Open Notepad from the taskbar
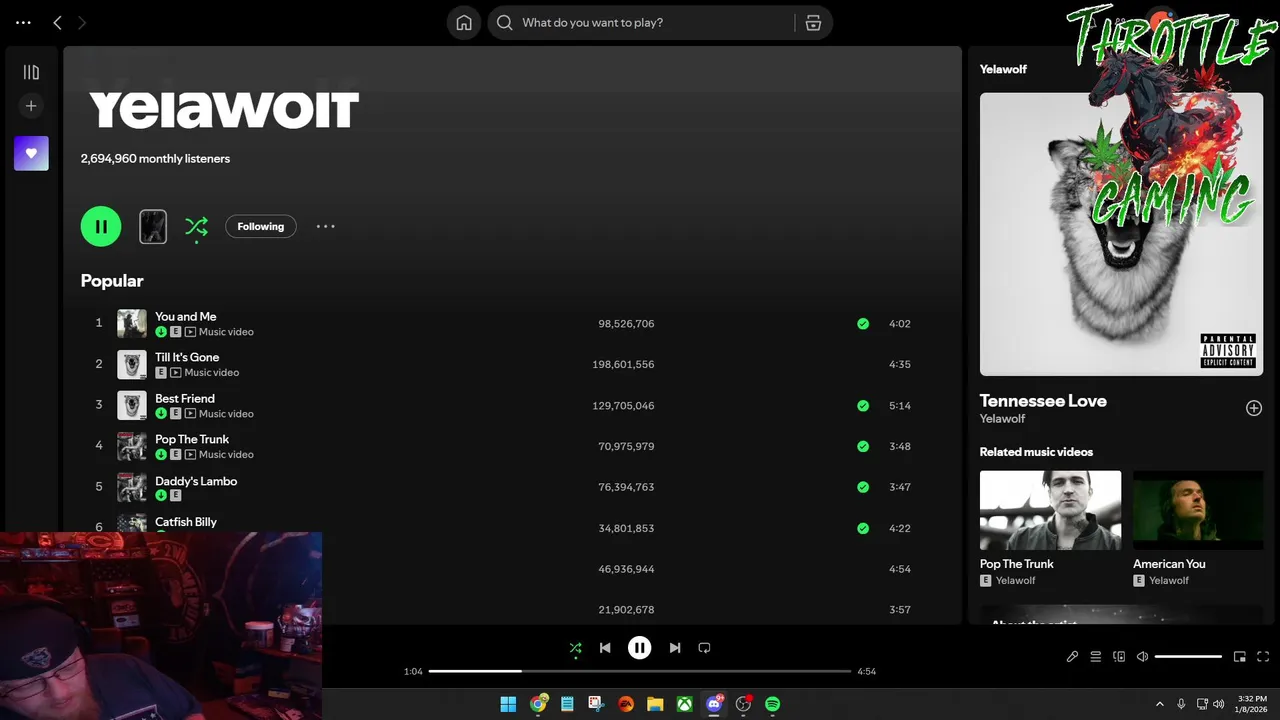This screenshot has width=1280, height=720. [567, 704]
